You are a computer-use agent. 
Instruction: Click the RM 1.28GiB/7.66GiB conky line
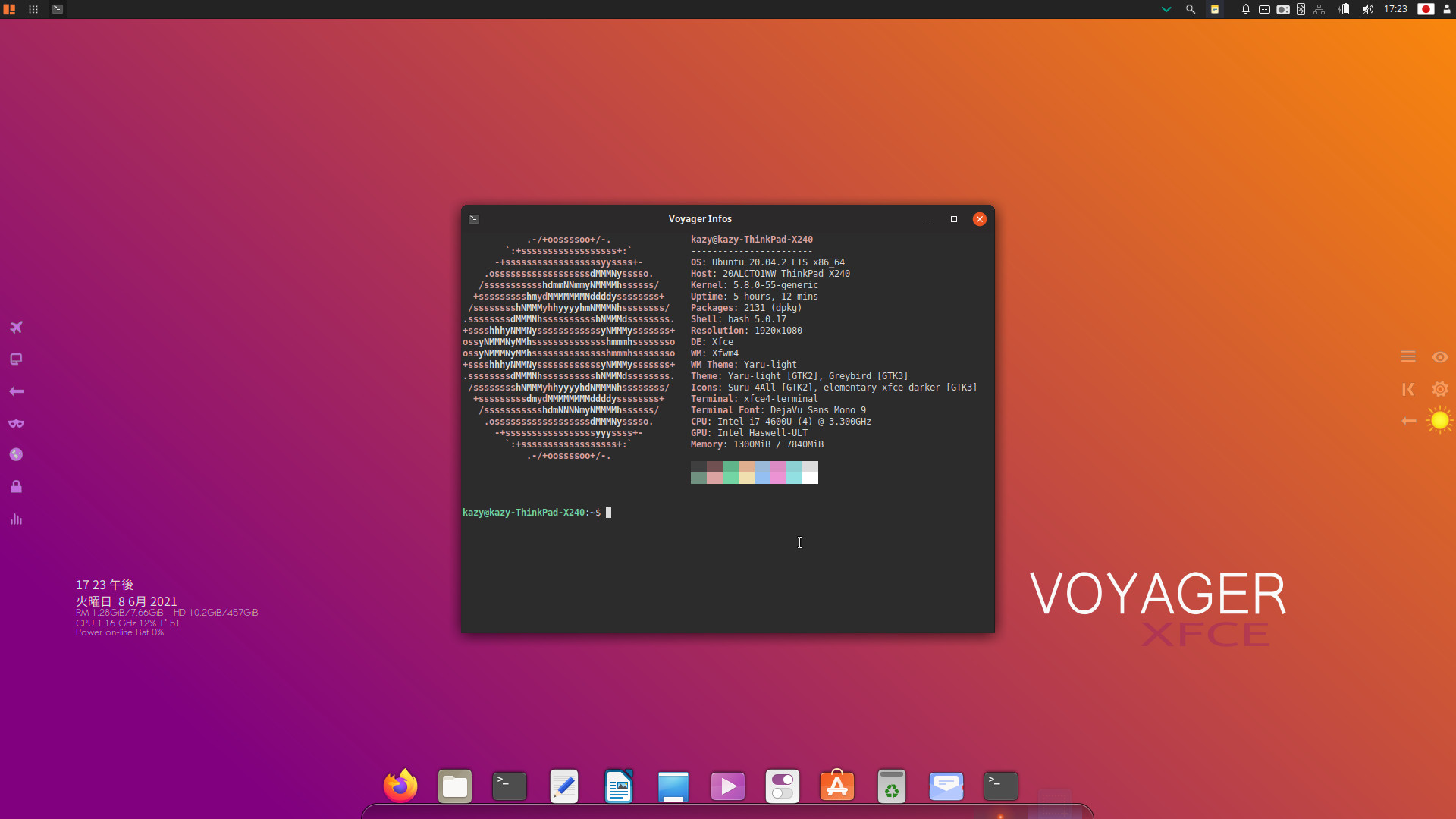click(167, 613)
